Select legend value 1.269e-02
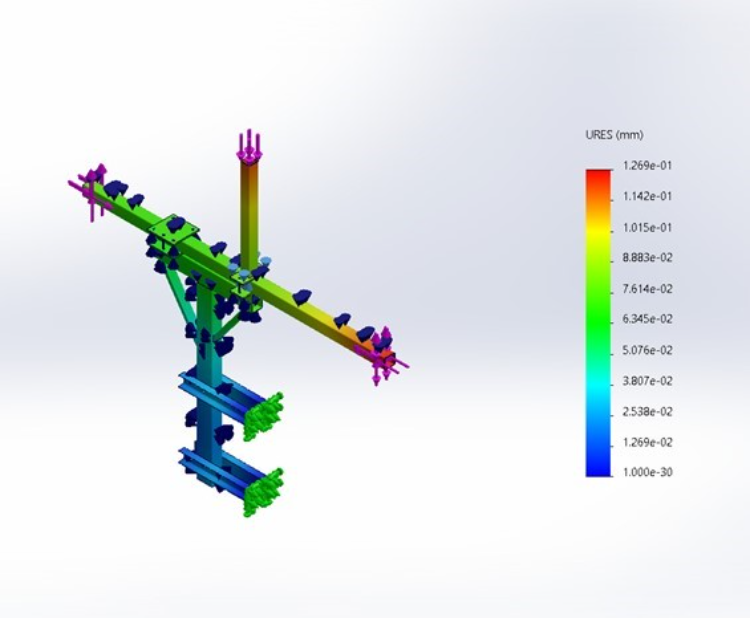Viewport: 750px width, 618px height. pos(647,442)
